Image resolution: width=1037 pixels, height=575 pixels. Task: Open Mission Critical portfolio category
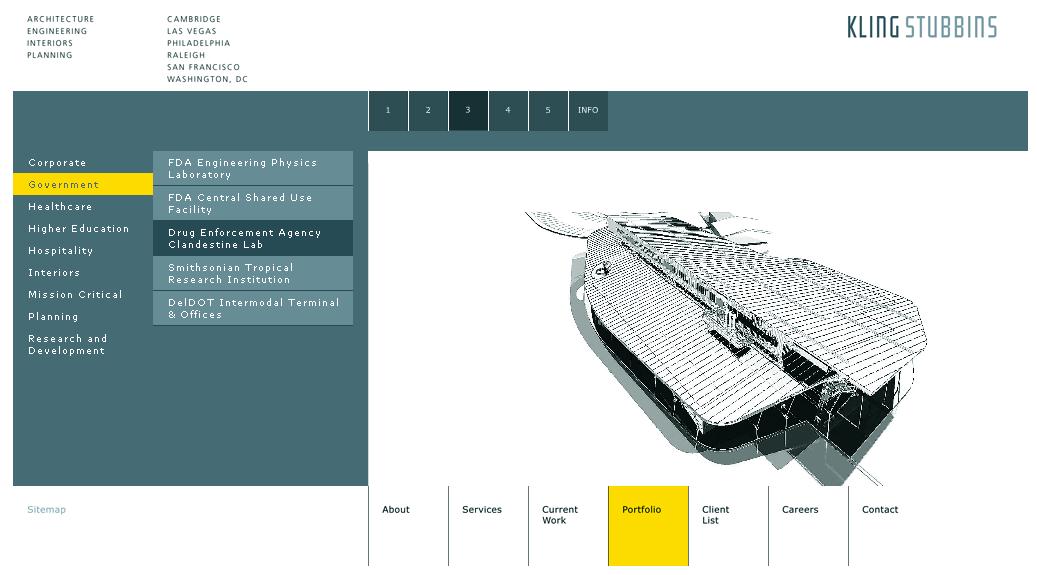[75, 295]
